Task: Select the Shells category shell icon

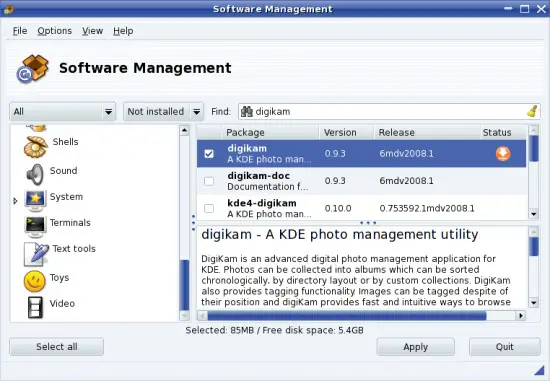Action: tap(36, 146)
